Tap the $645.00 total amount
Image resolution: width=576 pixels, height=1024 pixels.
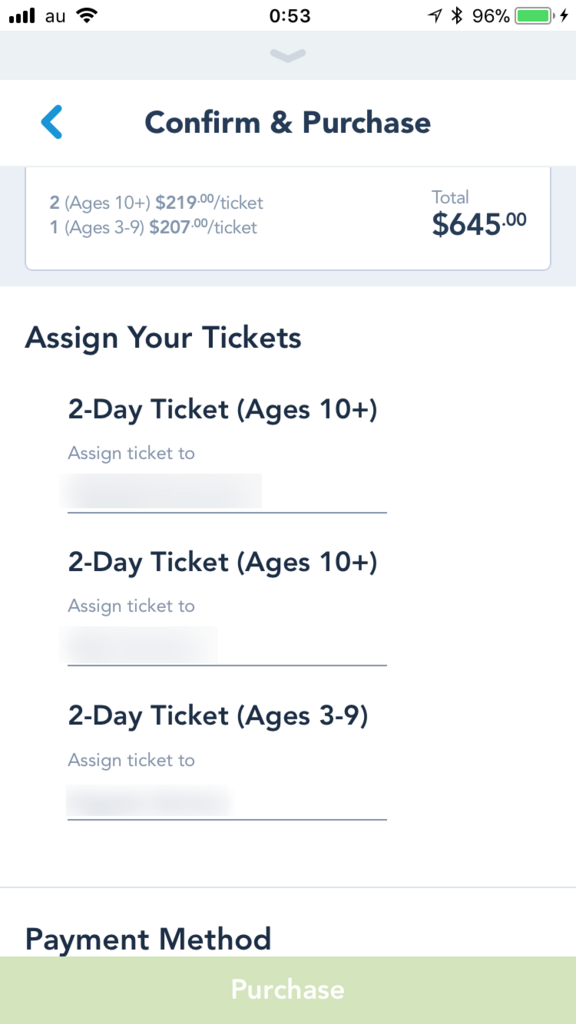click(x=479, y=224)
